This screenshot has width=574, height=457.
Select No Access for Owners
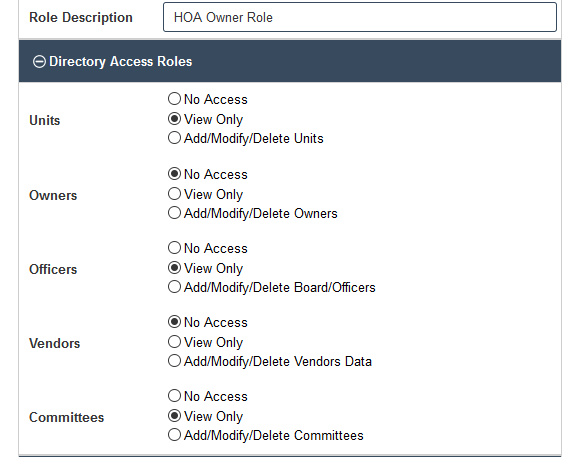[x=174, y=174]
